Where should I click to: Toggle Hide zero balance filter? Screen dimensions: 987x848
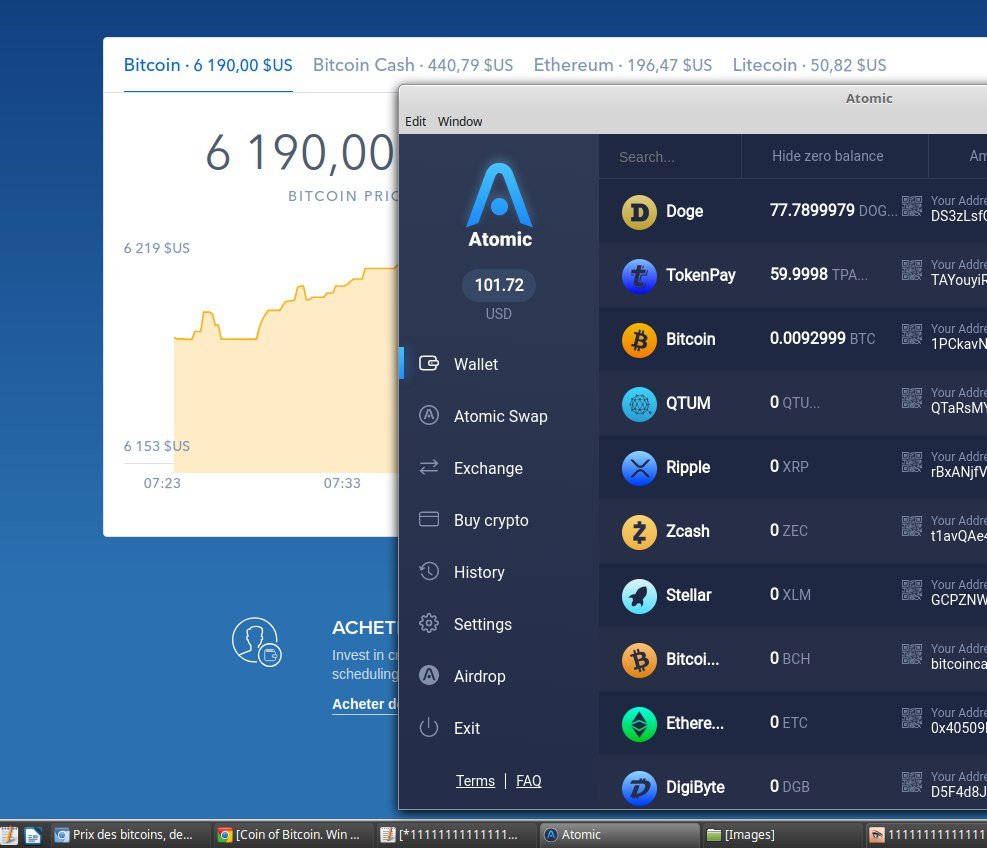click(827, 156)
